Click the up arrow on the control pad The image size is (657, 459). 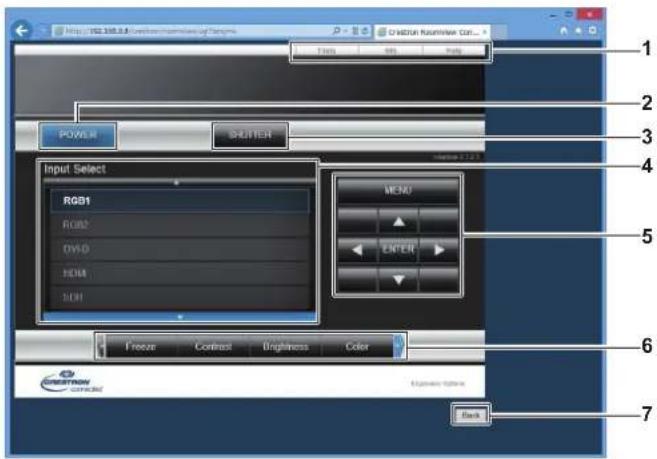(398, 221)
